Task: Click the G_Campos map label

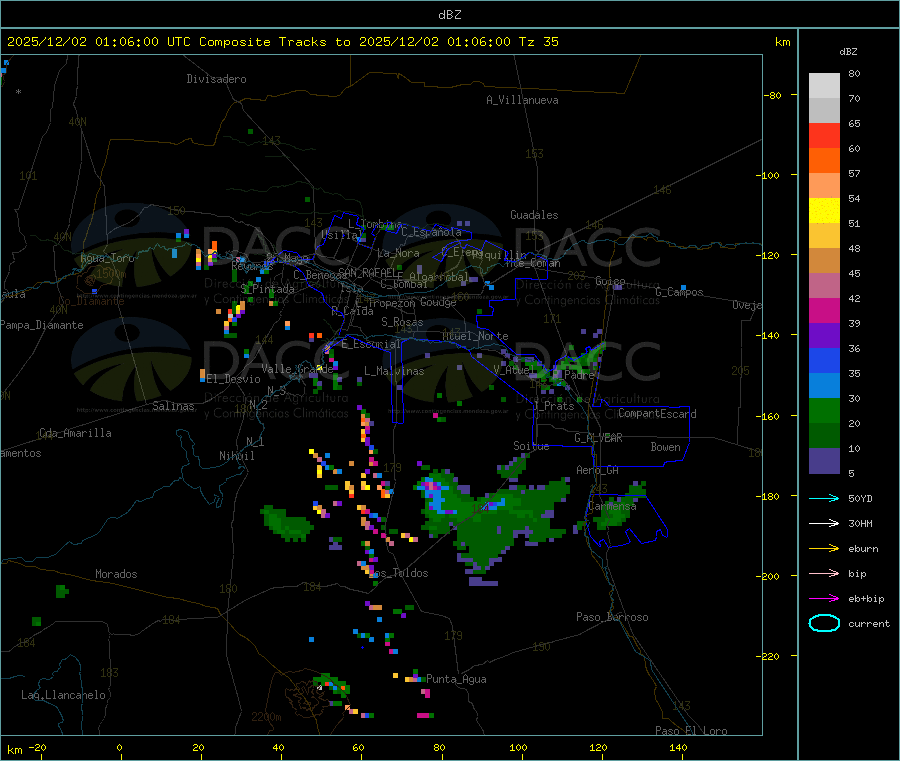Action: tap(680, 292)
